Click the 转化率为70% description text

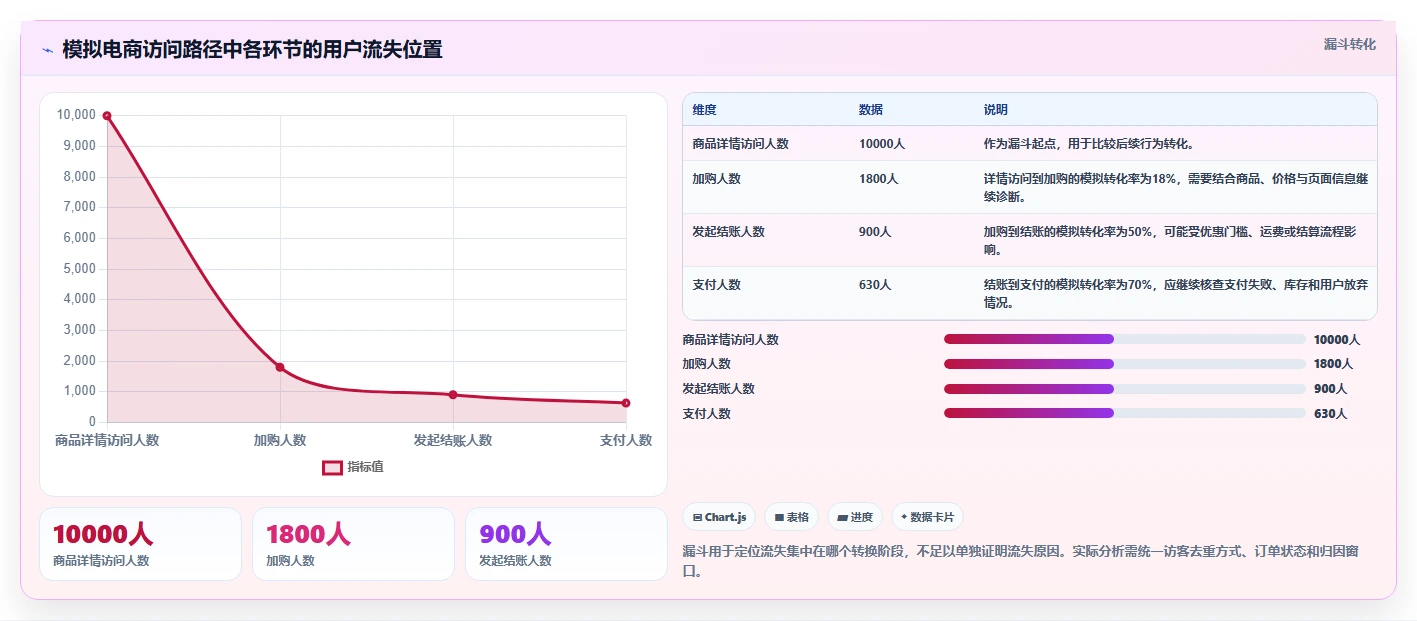click(x=1175, y=294)
